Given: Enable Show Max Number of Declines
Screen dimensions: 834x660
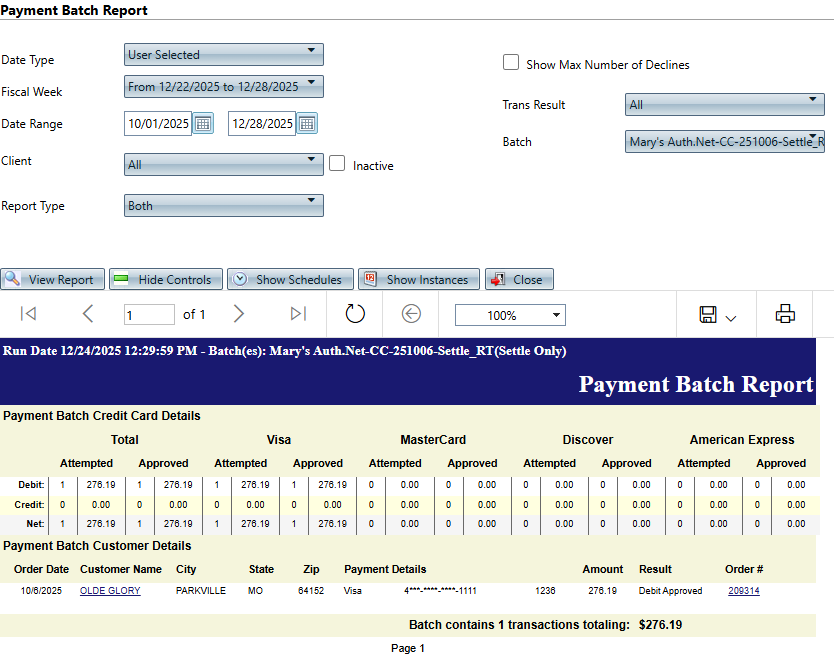Looking at the screenshot, I should click(510, 63).
